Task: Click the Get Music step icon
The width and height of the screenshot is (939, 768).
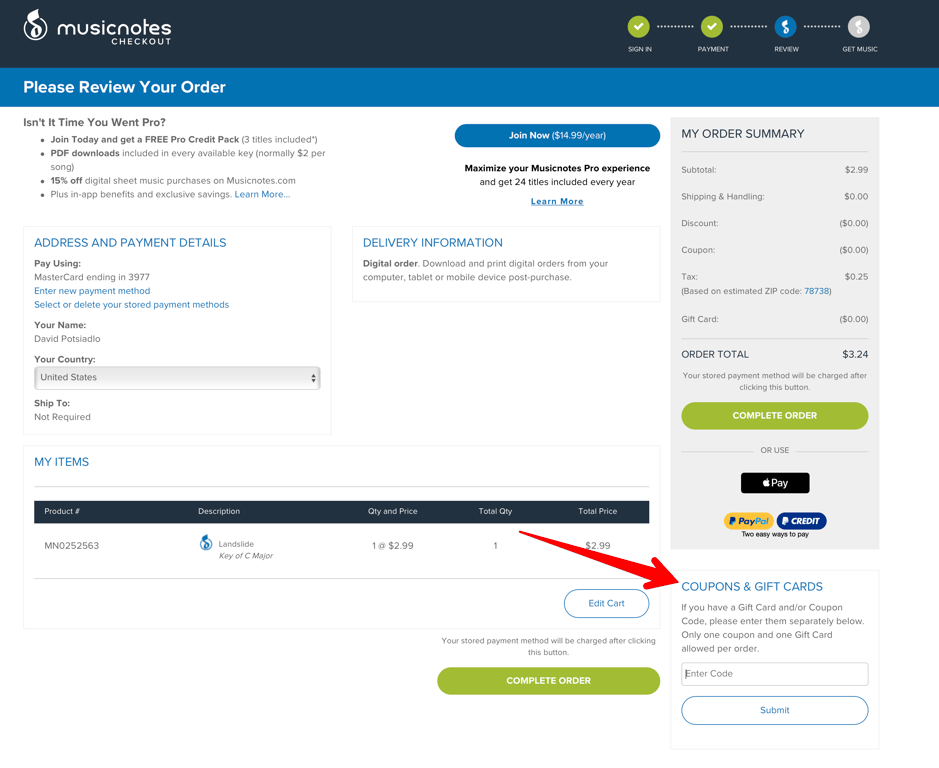Action: point(859,26)
